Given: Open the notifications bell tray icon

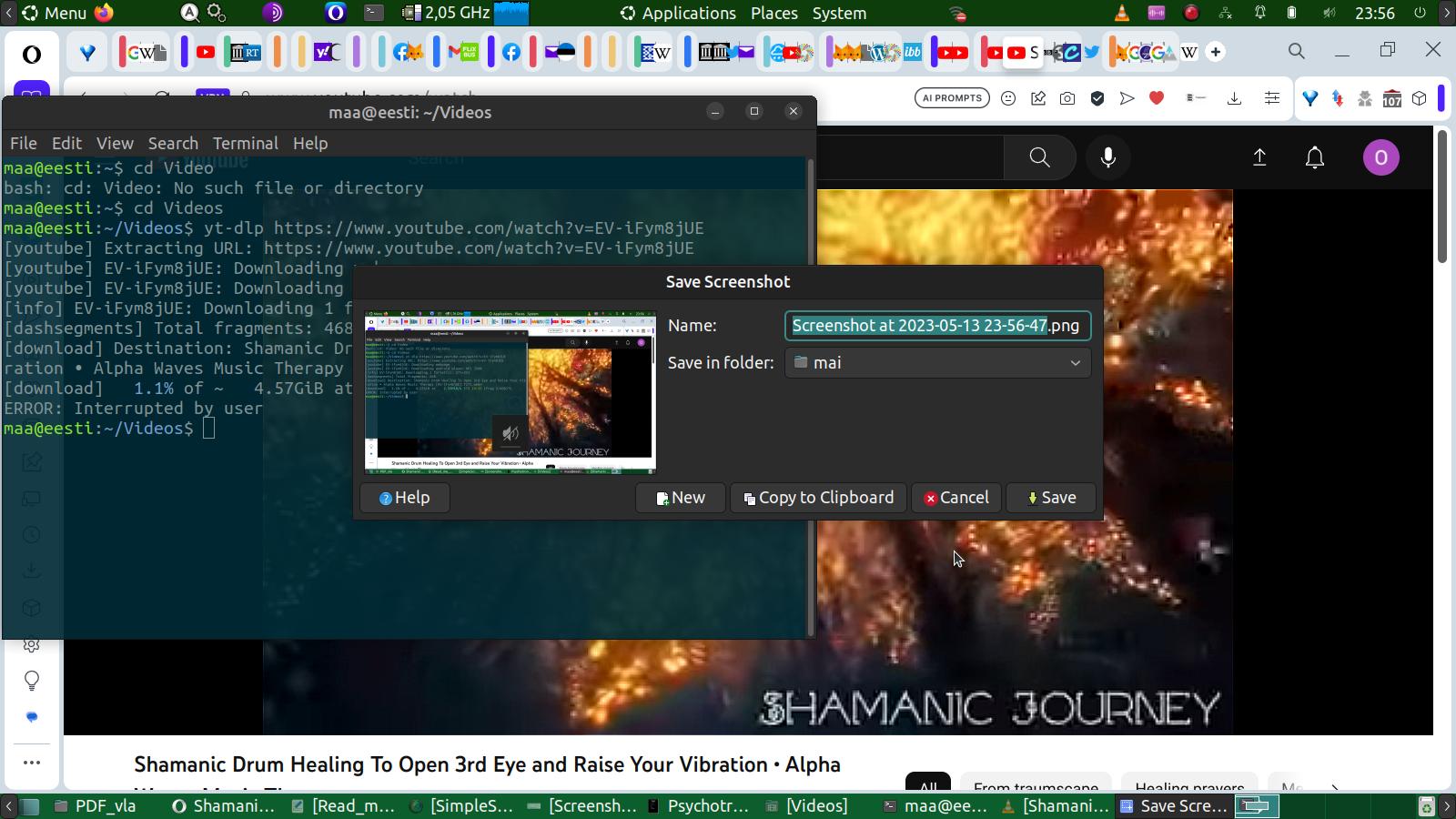Looking at the screenshot, I should pos(1260,13).
